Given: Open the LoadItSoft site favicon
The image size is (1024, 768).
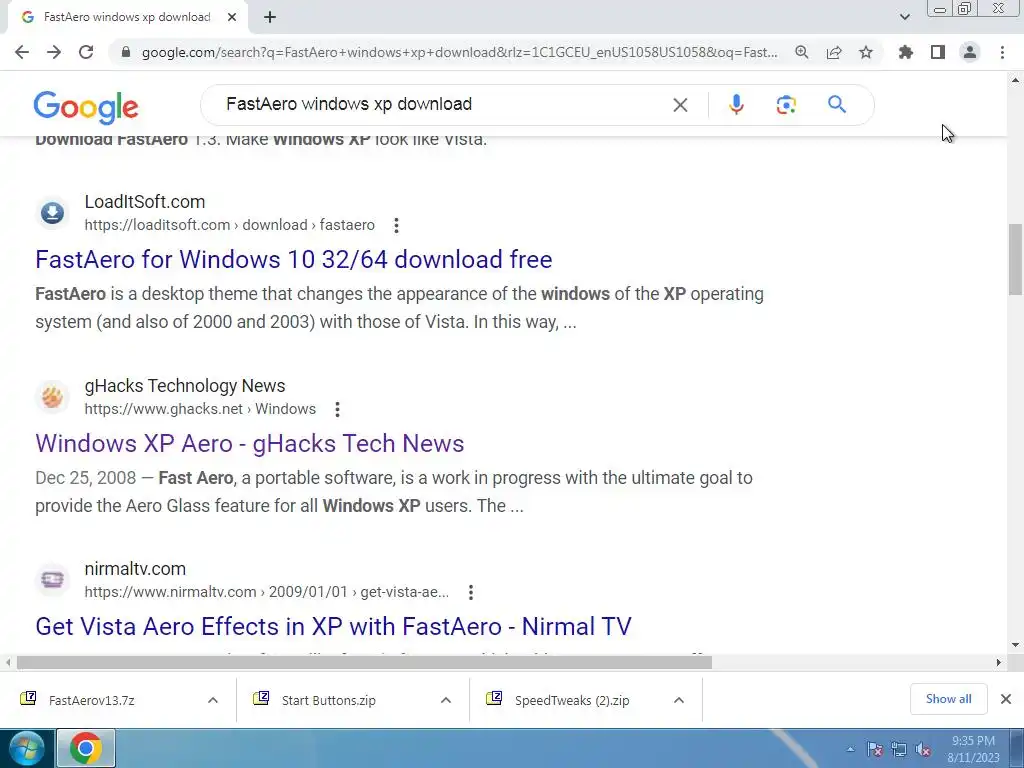Looking at the screenshot, I should click(52, 213).
